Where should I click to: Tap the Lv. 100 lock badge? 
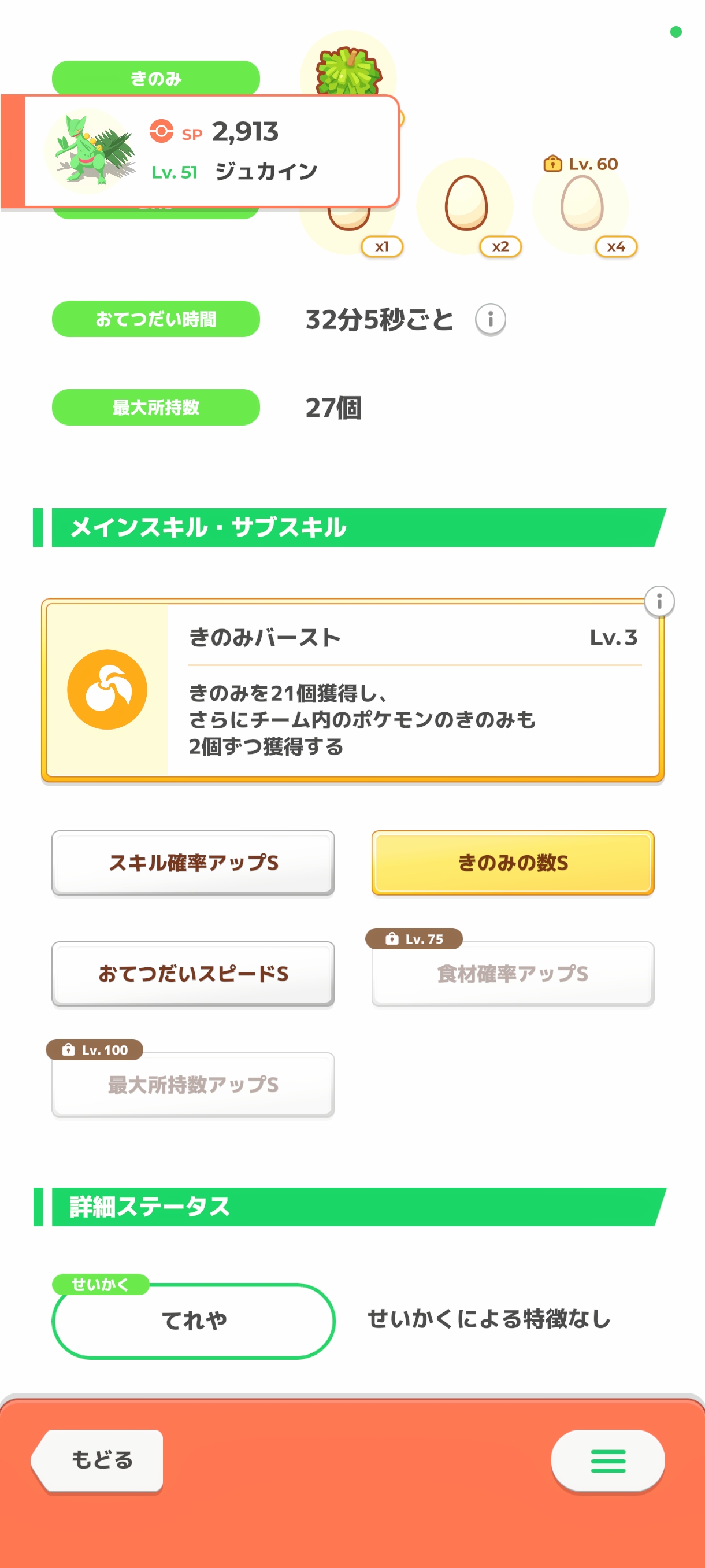95,1049
